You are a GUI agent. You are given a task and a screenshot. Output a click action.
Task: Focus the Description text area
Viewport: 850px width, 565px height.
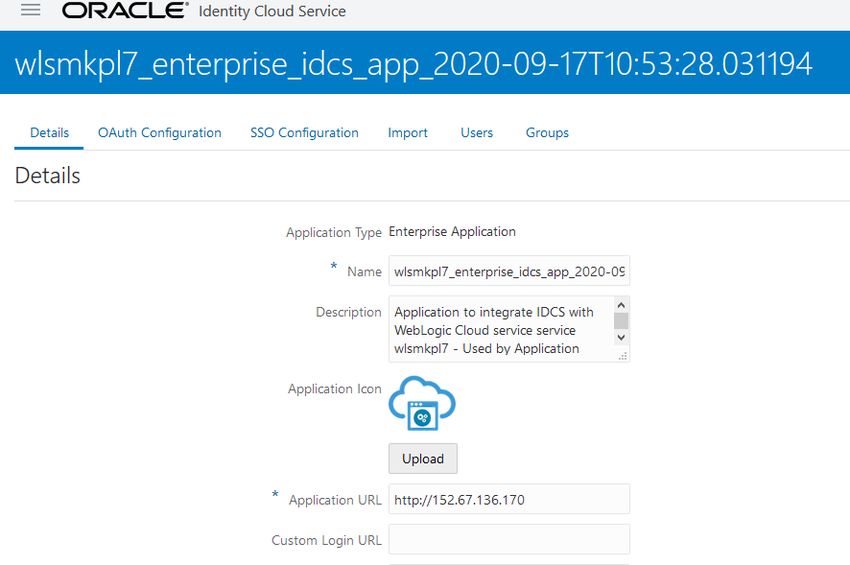[x=501, y=329]
